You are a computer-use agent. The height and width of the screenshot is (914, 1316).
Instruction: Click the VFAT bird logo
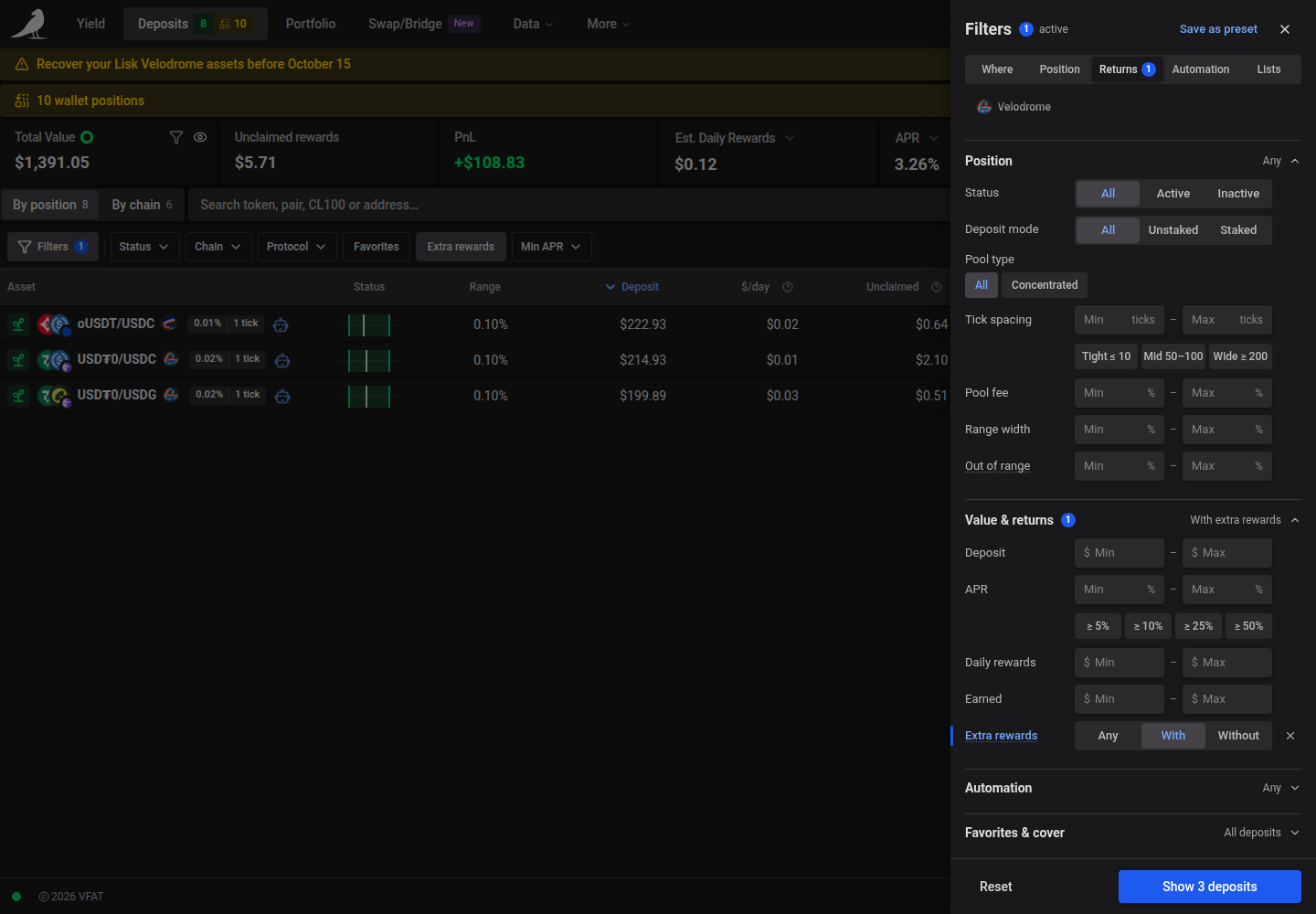[29, 24]
